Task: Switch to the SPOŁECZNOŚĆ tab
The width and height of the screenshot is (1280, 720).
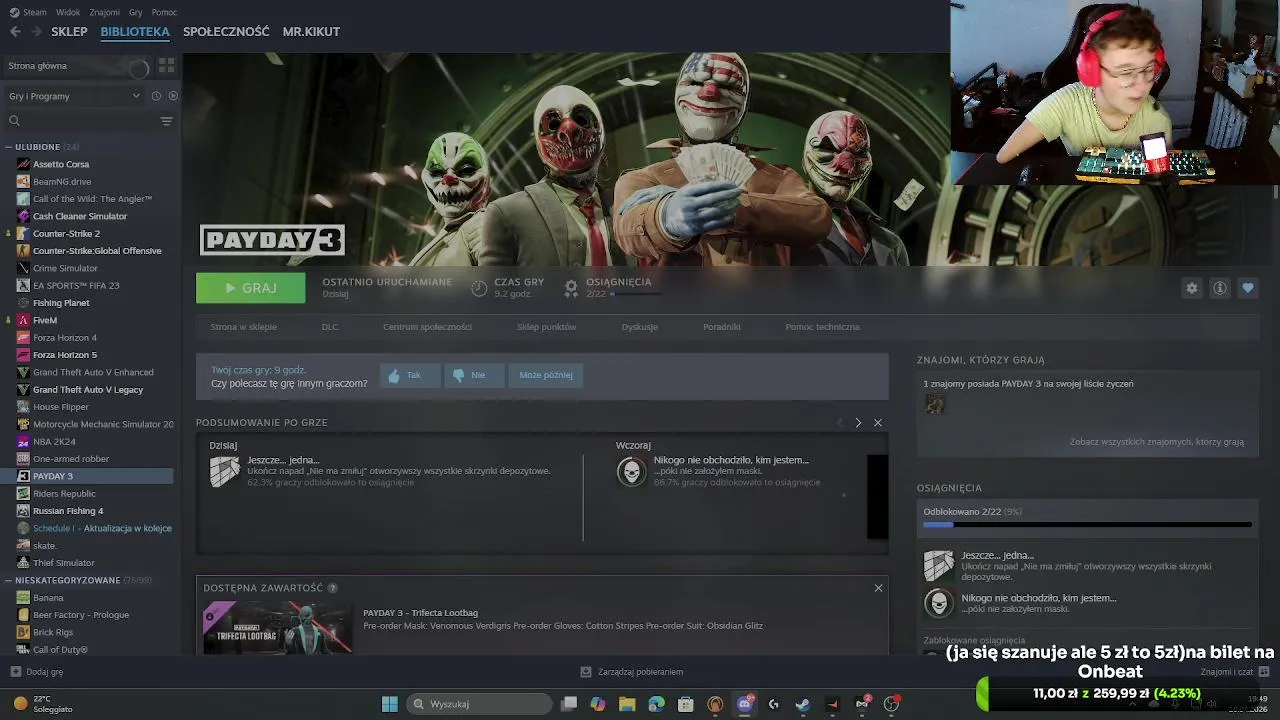Action: point(226,32)
